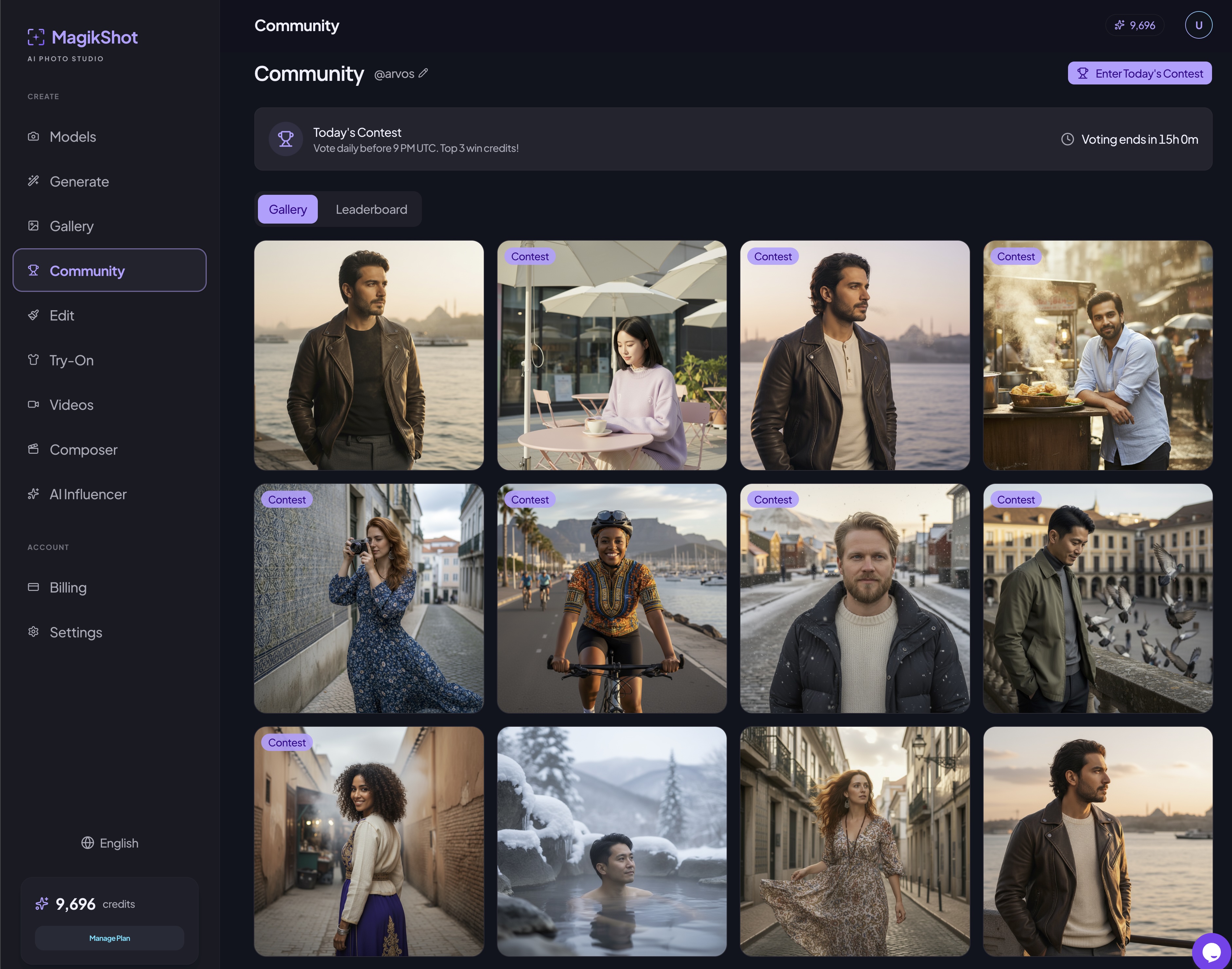Switch to the Leaderboard tab
This screenshot has width=1232, height=969.
(371, 209)
